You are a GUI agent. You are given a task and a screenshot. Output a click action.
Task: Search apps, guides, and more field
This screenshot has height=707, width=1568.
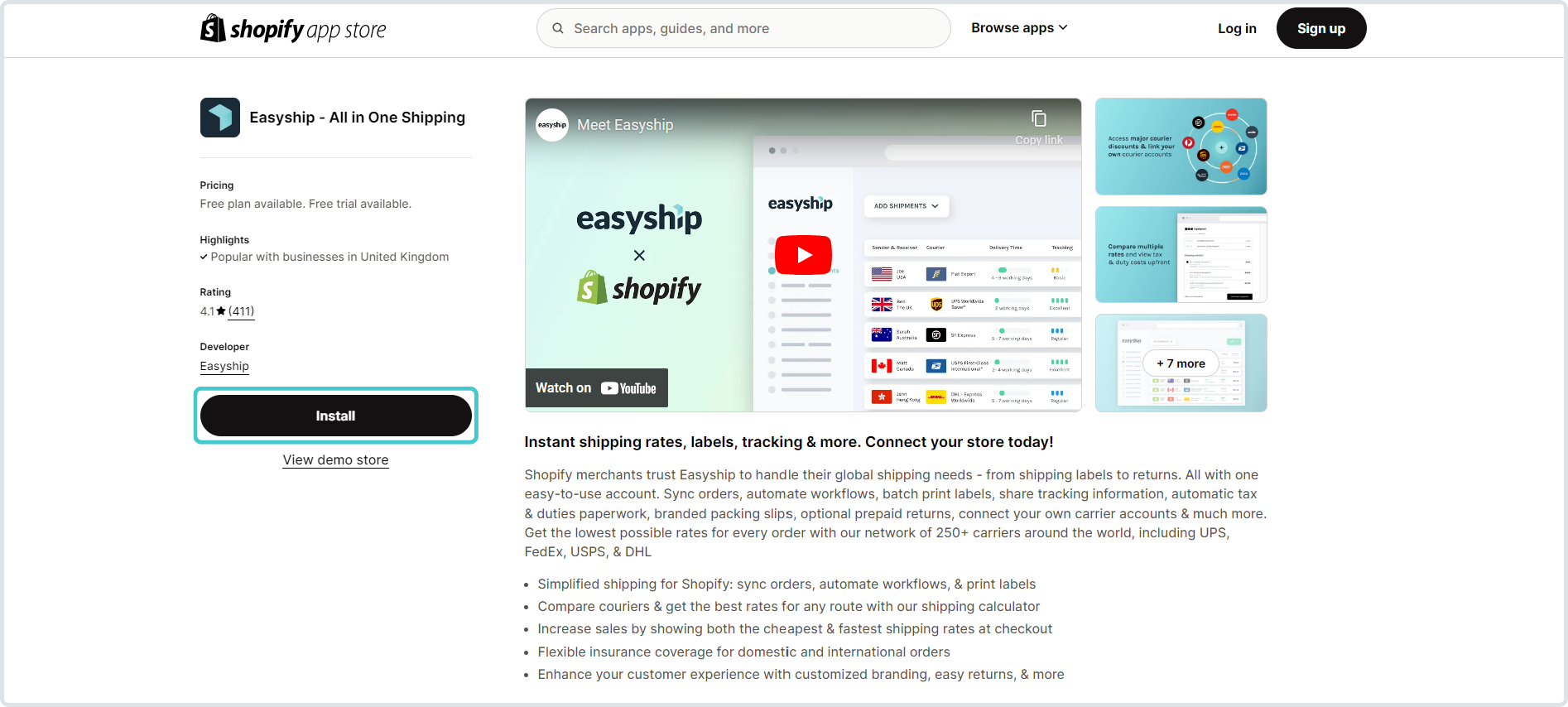pos(743,28)
